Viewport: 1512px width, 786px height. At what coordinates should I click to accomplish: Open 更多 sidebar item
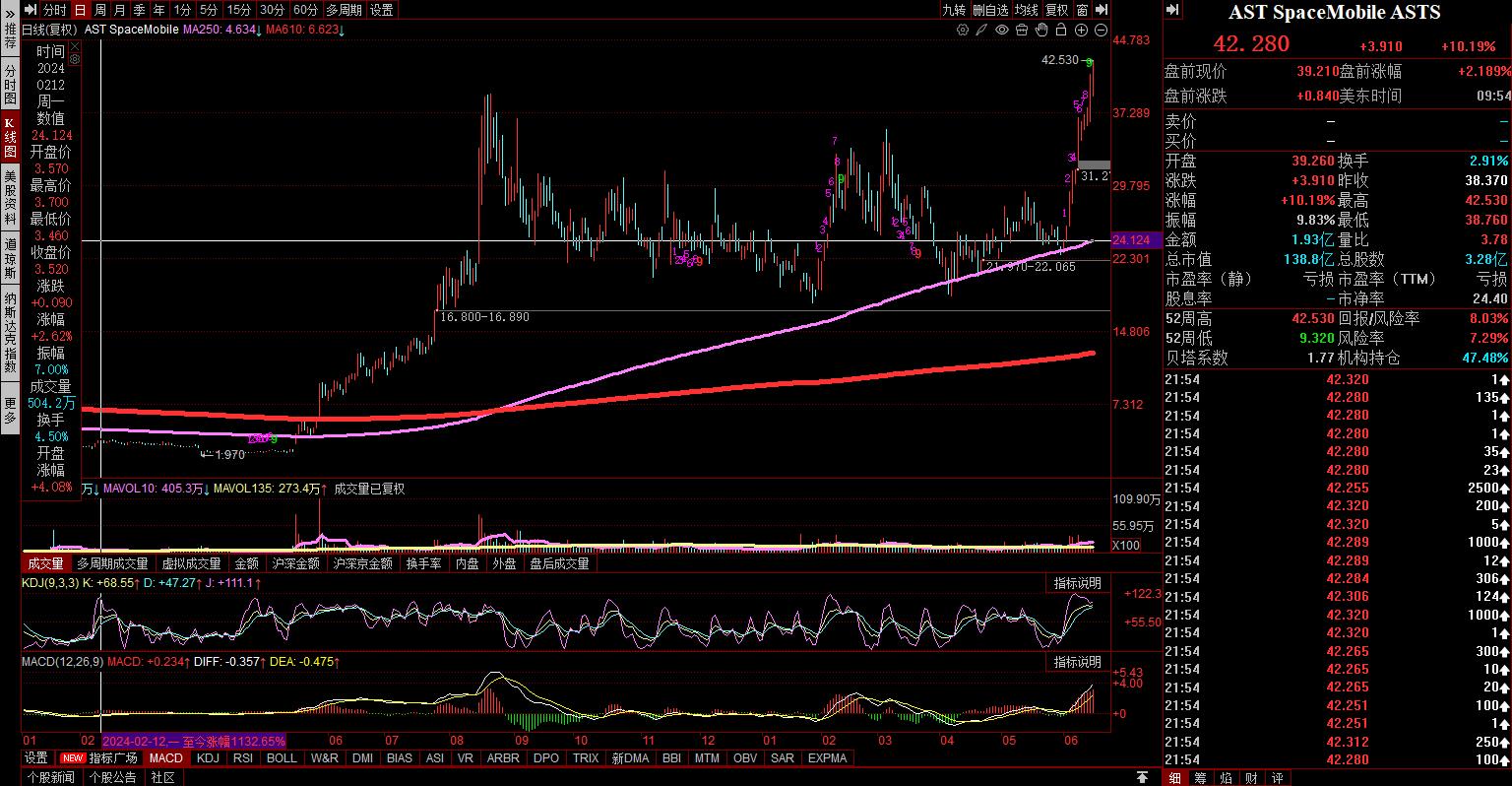click(x=9, y=410)
